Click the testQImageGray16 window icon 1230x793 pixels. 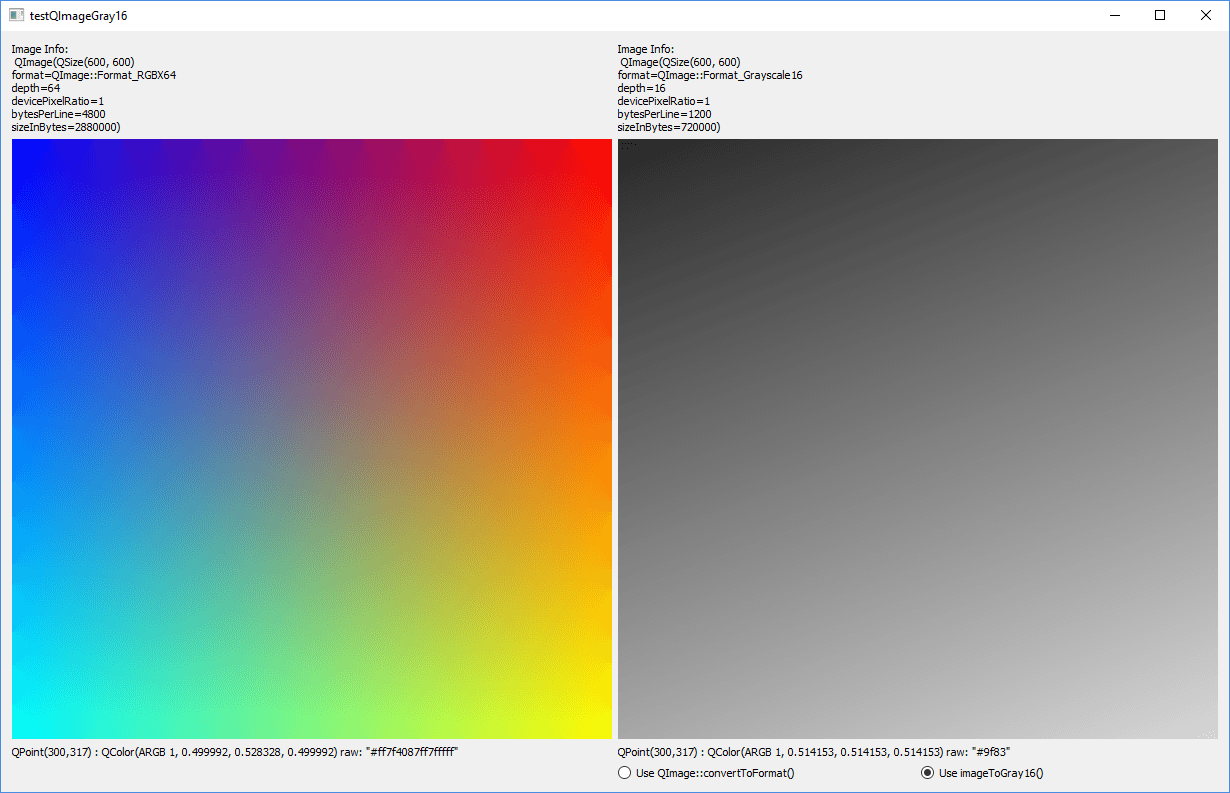(x=16, y=16)
